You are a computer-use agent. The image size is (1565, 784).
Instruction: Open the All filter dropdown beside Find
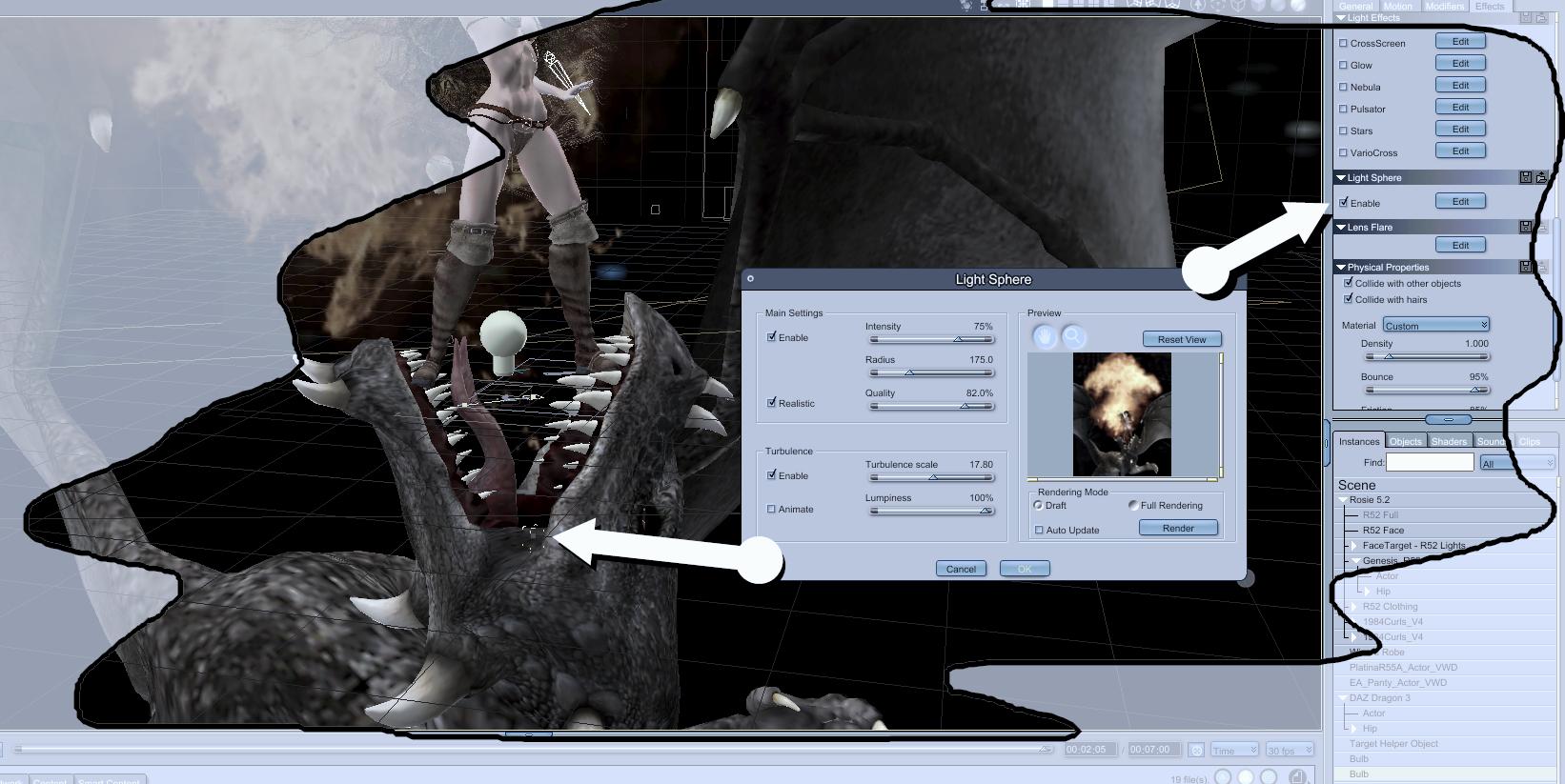point(1517,463)
